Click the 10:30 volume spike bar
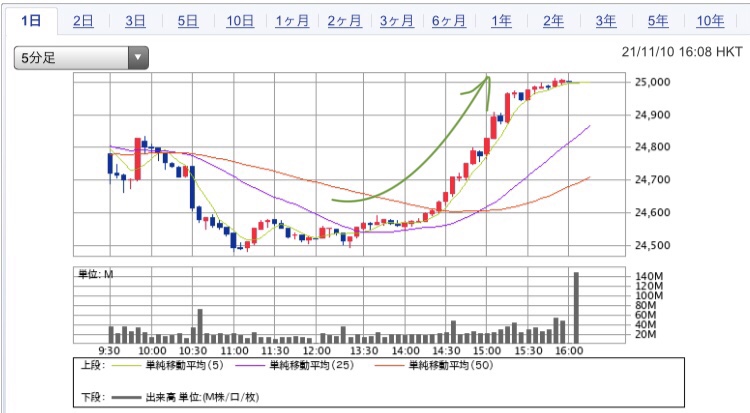Viewport: 750px width, 413px height. [x=200, y=326]
